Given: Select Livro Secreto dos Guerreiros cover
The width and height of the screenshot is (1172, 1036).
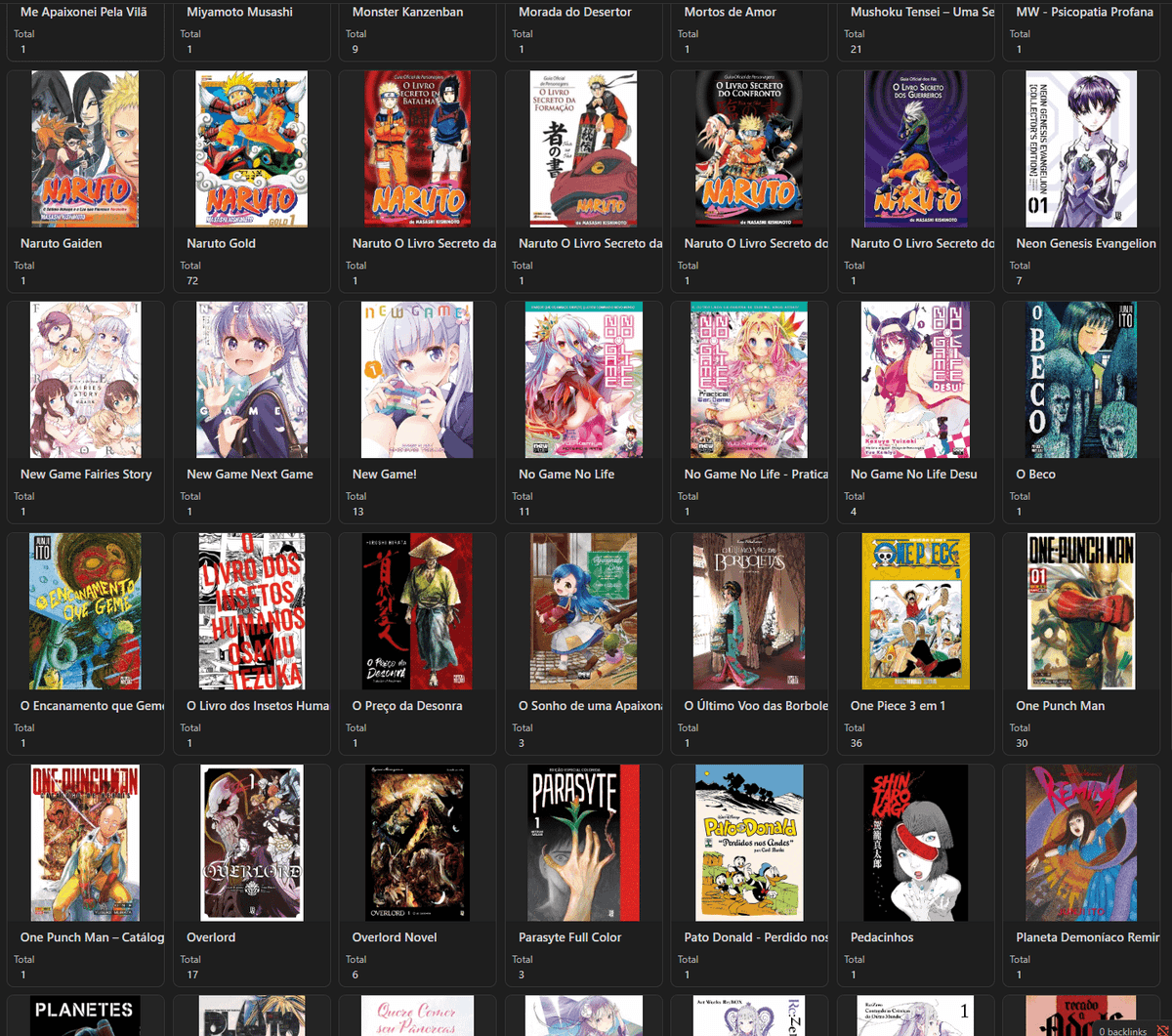Looking at the screenshot, I should pos(915,148).
